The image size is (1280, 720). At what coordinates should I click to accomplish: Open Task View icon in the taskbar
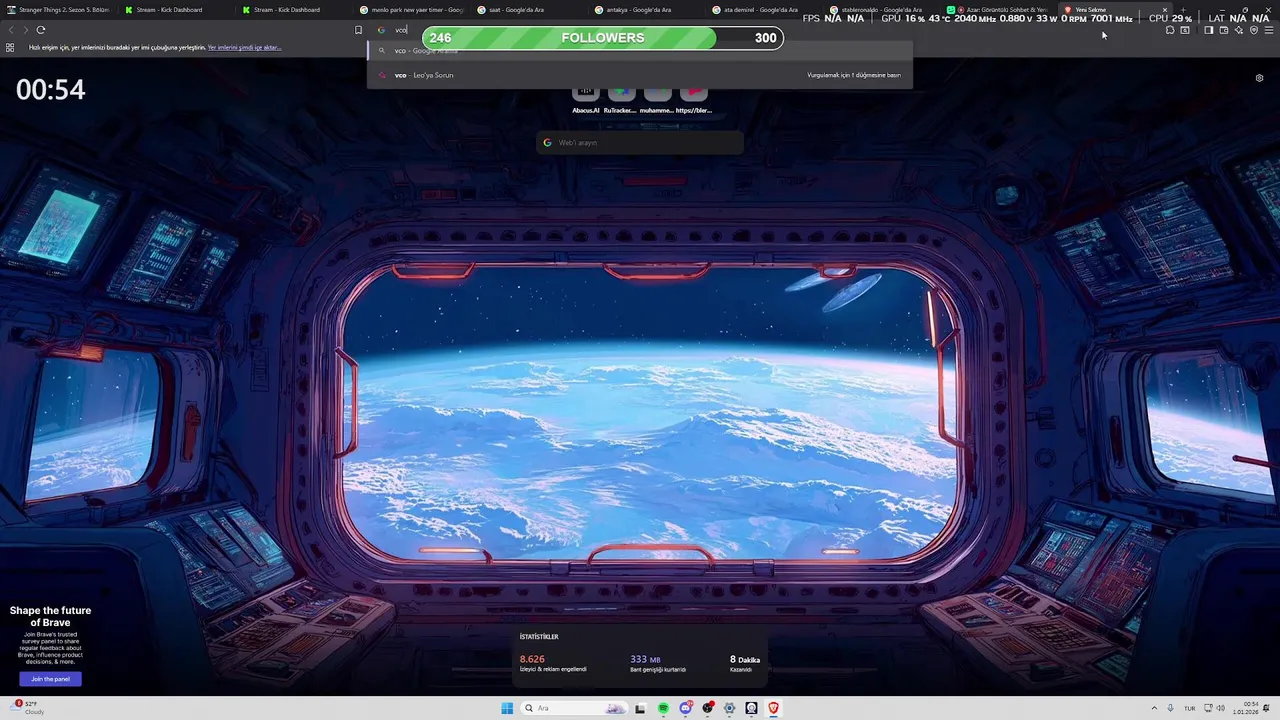click(x=640, y=708)
